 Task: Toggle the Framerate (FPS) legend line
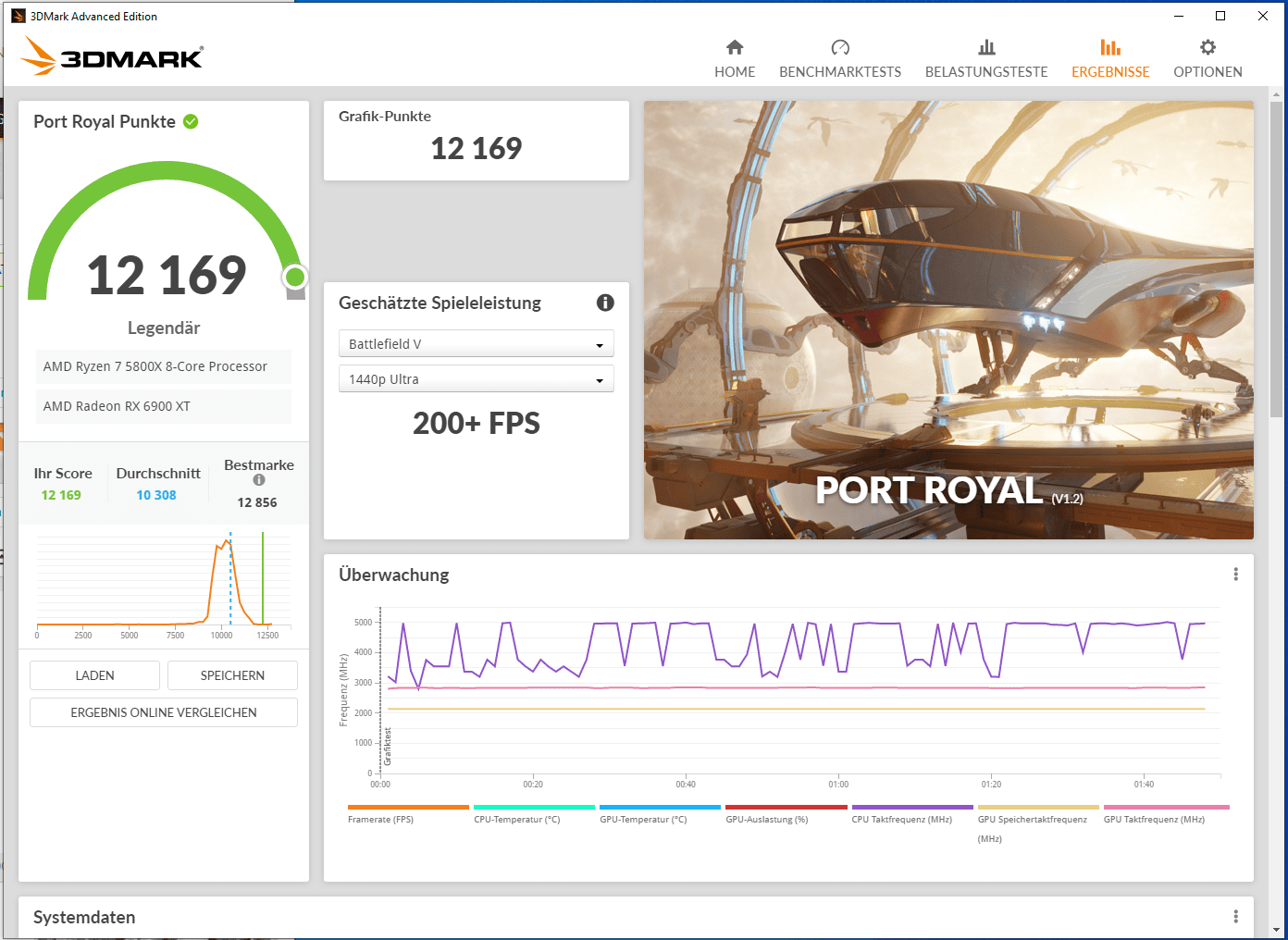click(x=408, y=814)
